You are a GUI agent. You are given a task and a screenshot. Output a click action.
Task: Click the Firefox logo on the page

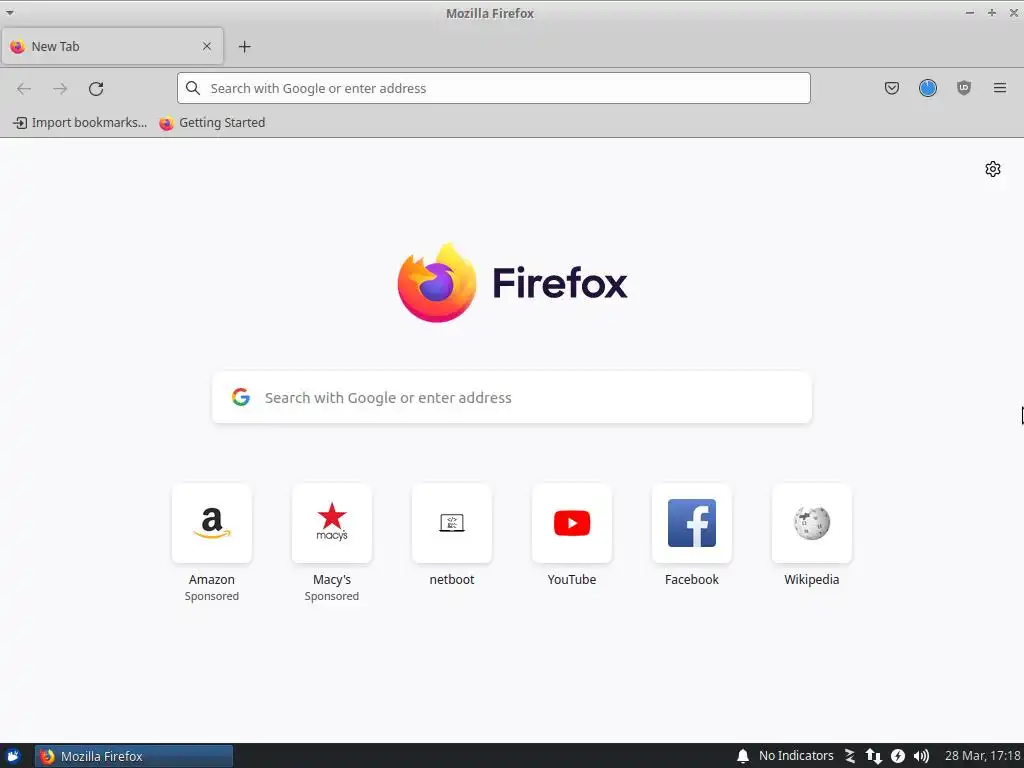click(x=436, y=283)
